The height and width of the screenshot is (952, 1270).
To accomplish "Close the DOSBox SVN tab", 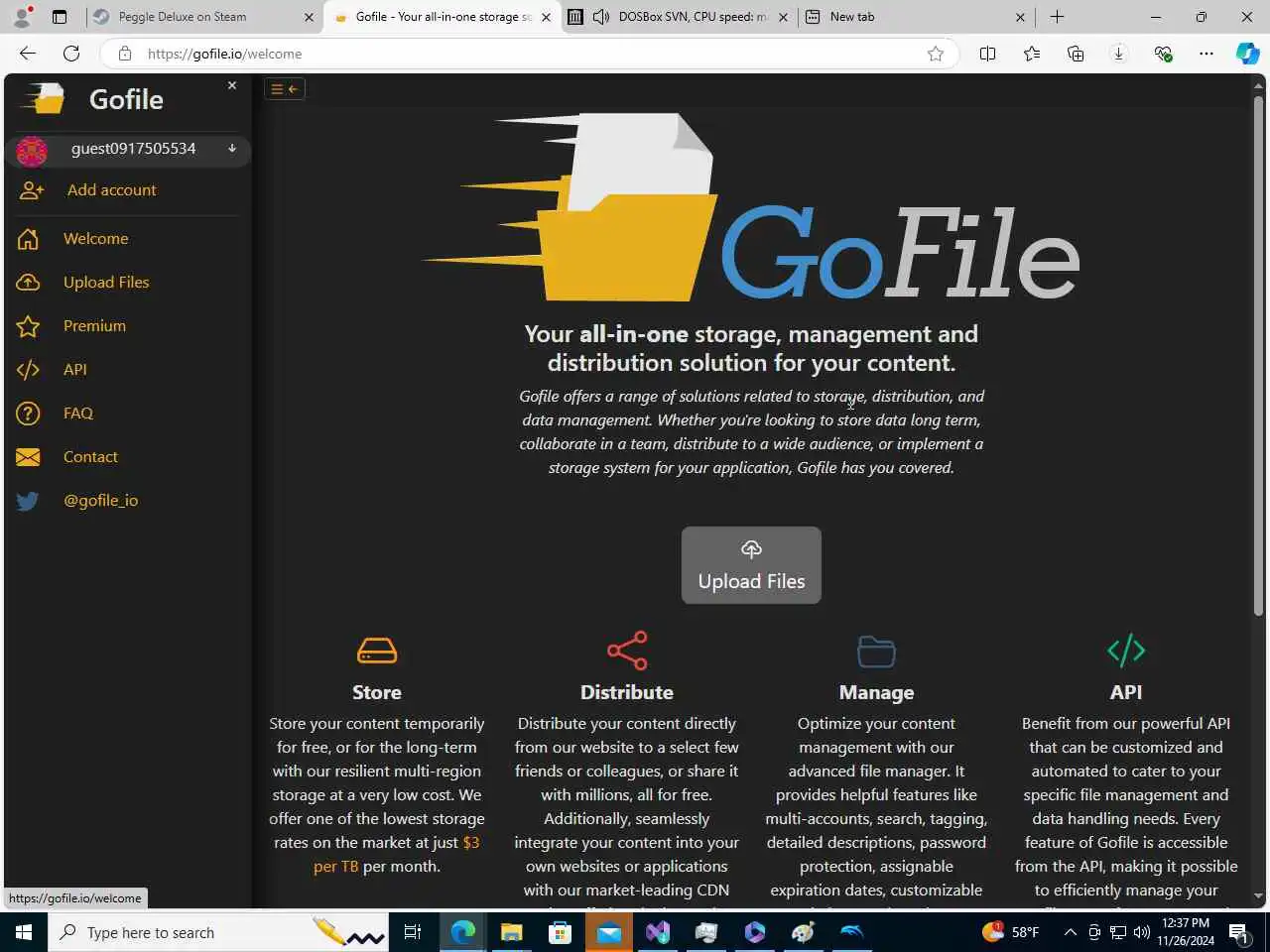I will point(783,17).
